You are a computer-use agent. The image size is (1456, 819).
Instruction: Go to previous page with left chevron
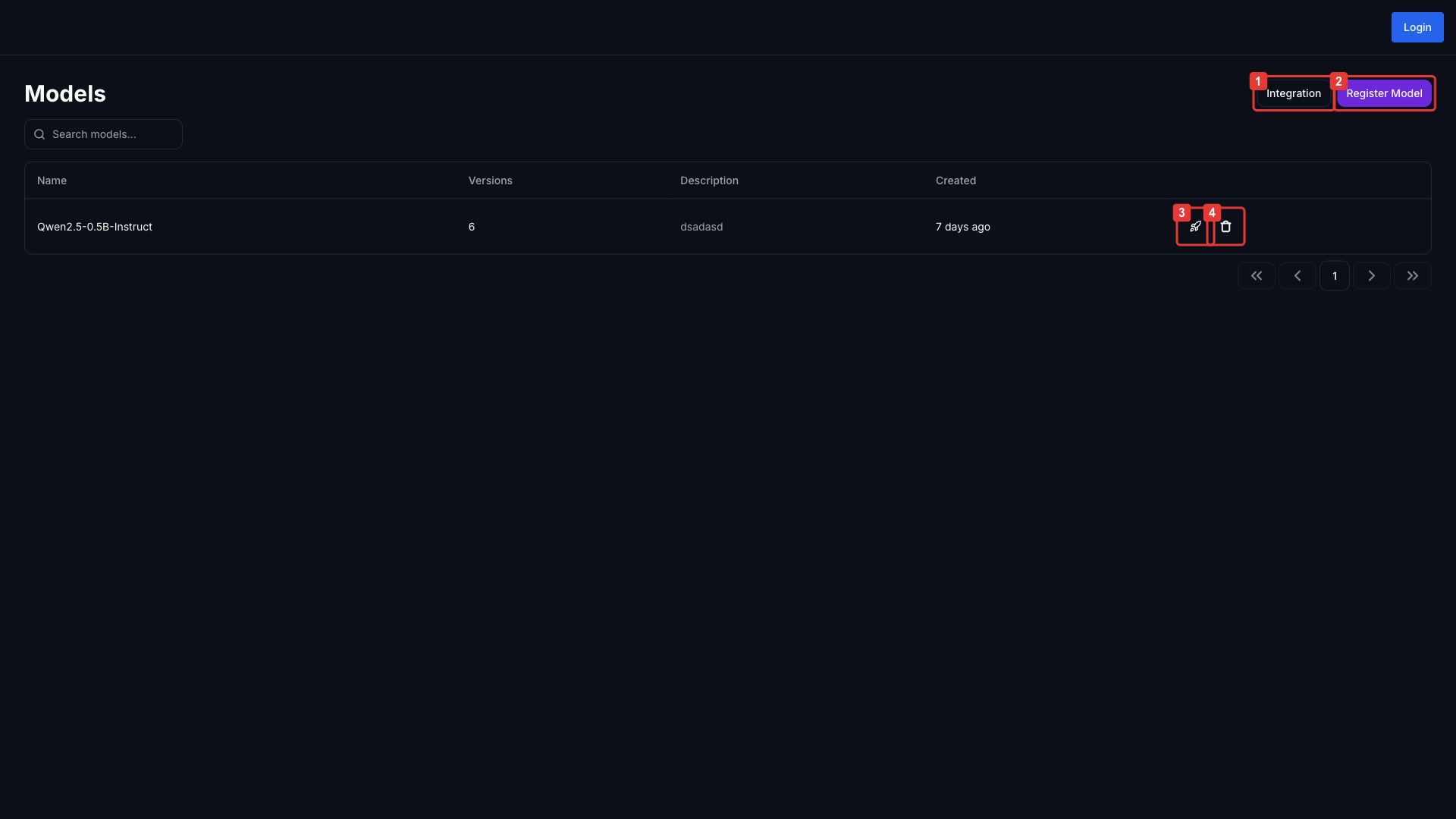pos(1297,276)
